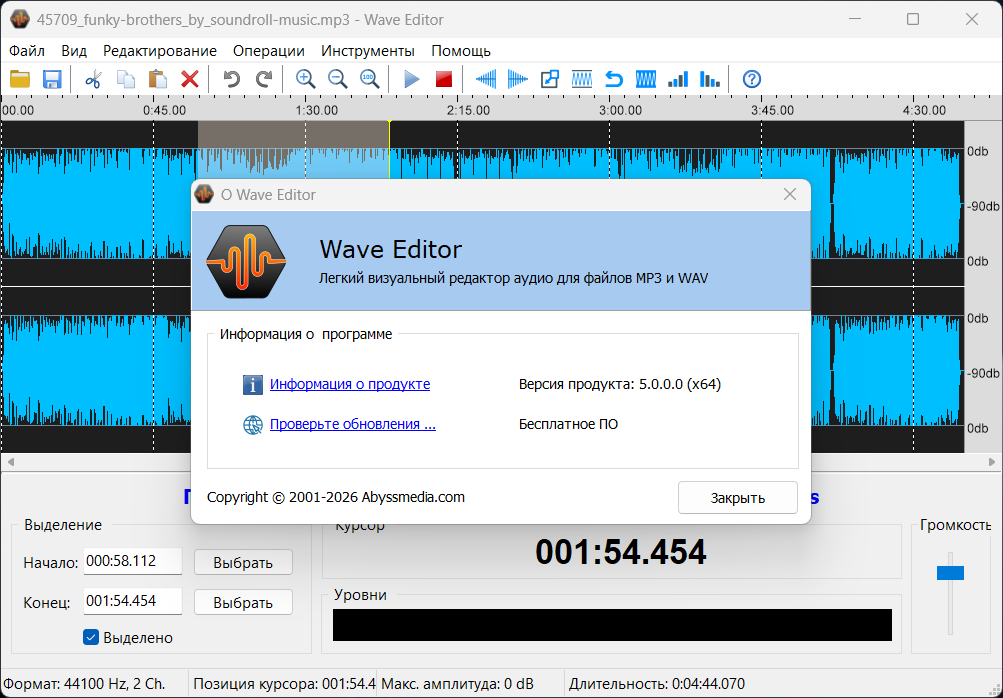Image resolution: width=1003 pixels, height=698 pixels.
Task: Open the Помощь menu
Action: [461, 51]
